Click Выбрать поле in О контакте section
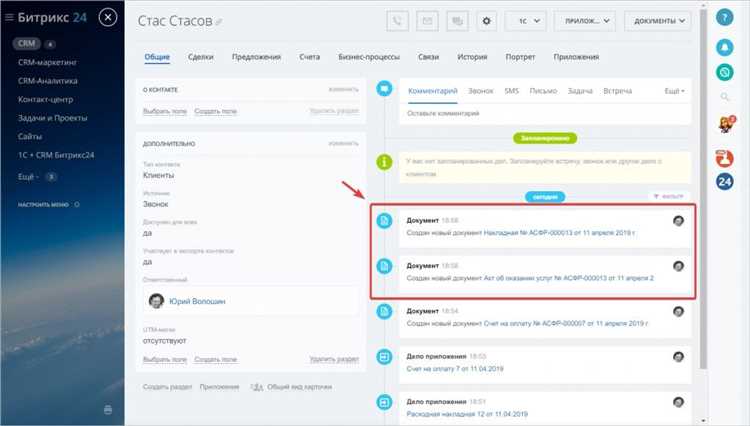750x426 pixels. tap(165, 111)
